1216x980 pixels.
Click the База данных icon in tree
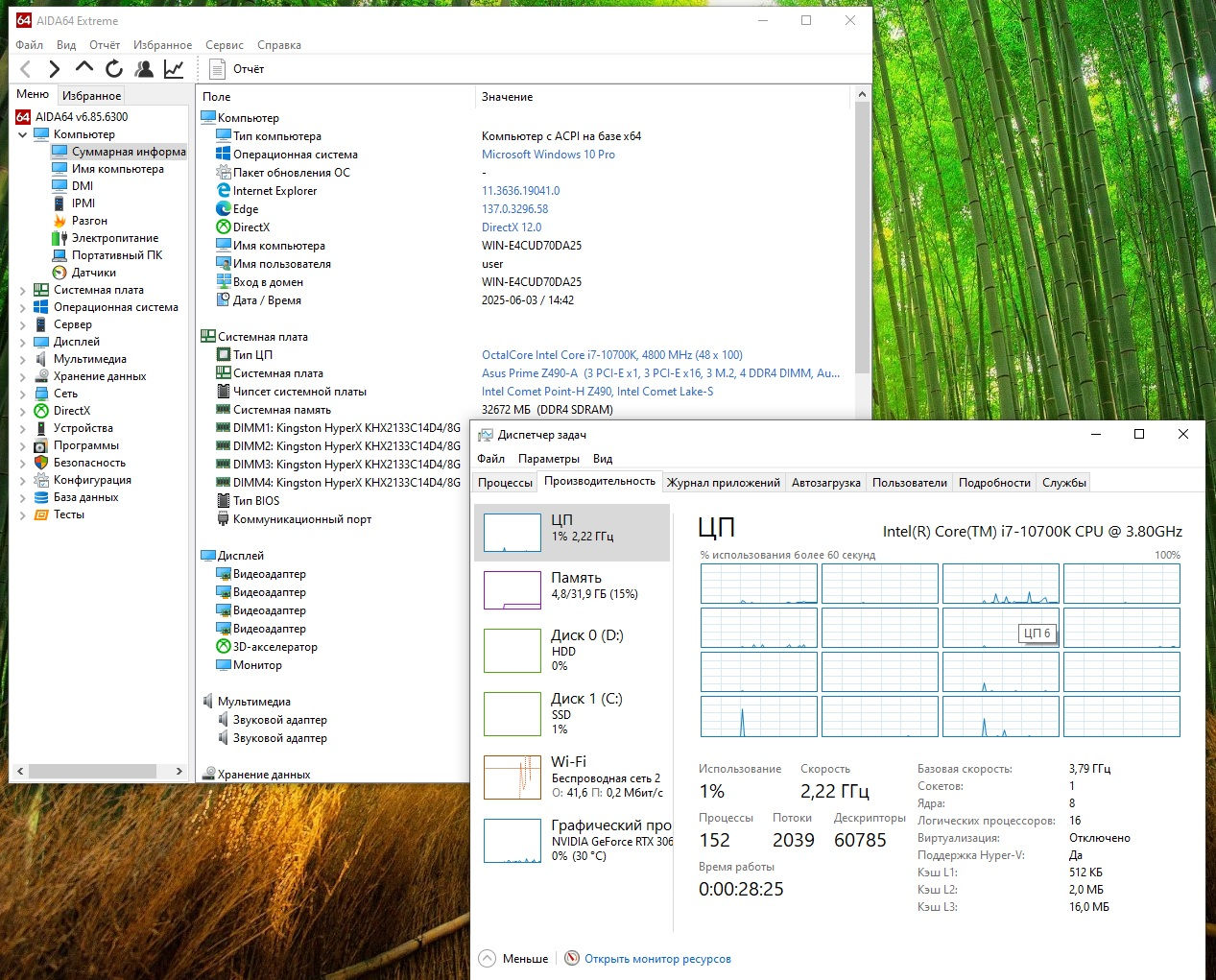click(x=41, y=497)
